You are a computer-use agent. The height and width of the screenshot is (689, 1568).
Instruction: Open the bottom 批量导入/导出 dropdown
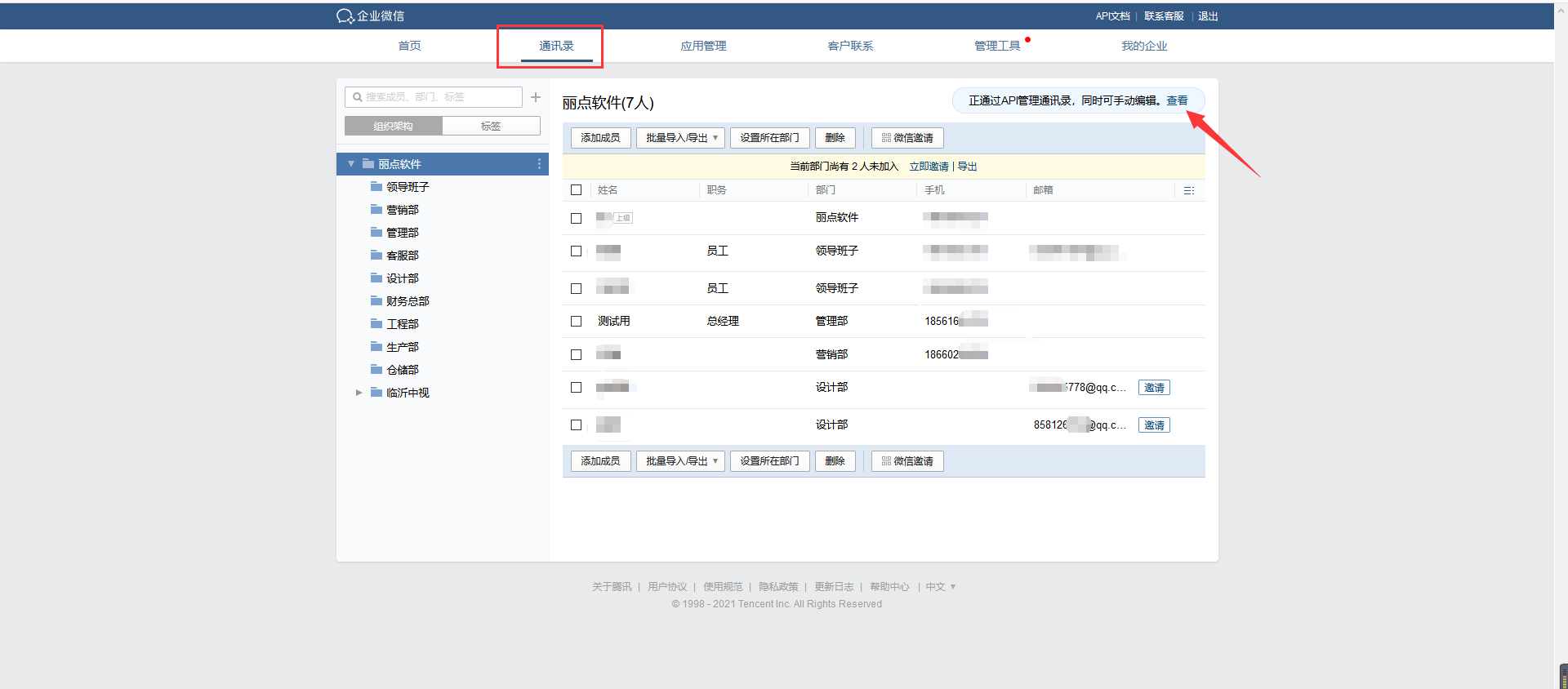tap(680, 461)
